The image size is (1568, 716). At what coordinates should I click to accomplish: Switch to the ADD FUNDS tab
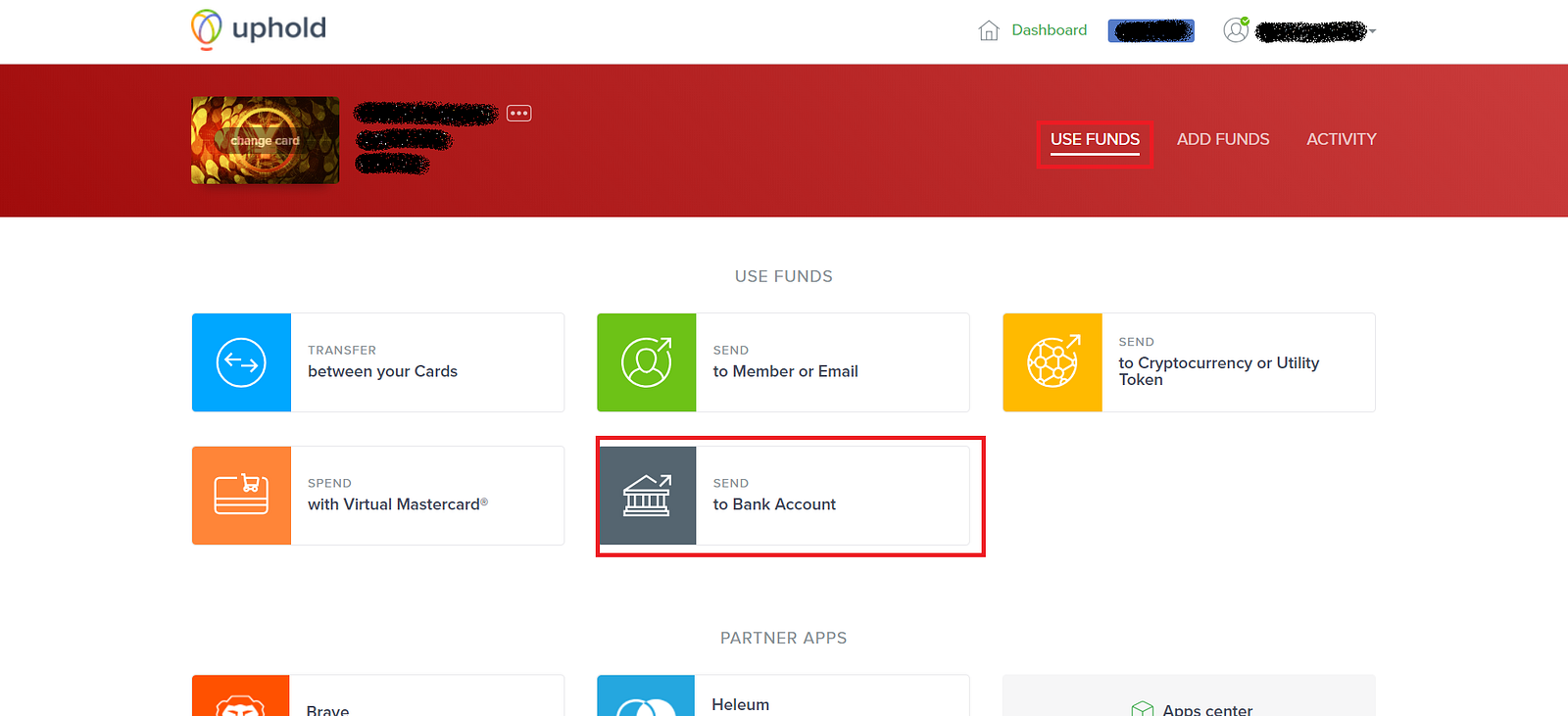(1223, 139)
